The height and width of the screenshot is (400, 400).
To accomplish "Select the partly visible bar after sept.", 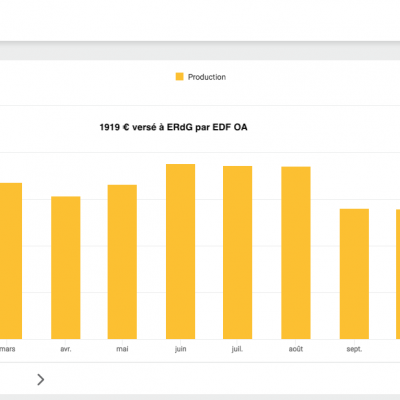I will coord(398,274).
